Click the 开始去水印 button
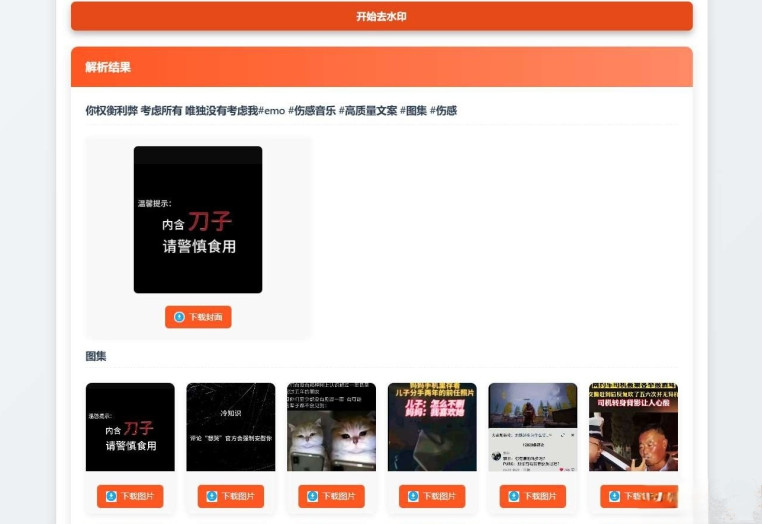 [381, 16]
